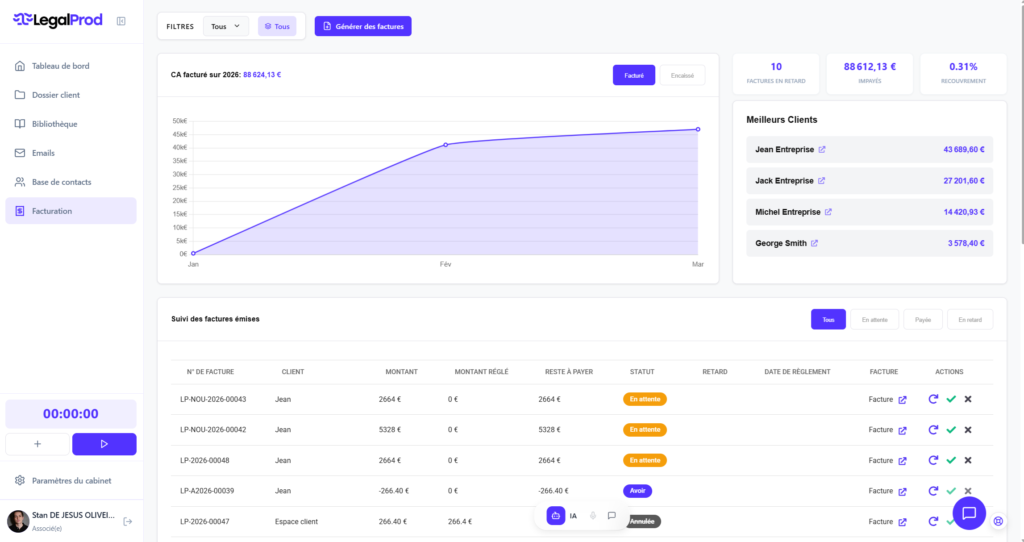Start the timer with the play button
This screenshot has height=542, width=1024.
coord(104,444)
